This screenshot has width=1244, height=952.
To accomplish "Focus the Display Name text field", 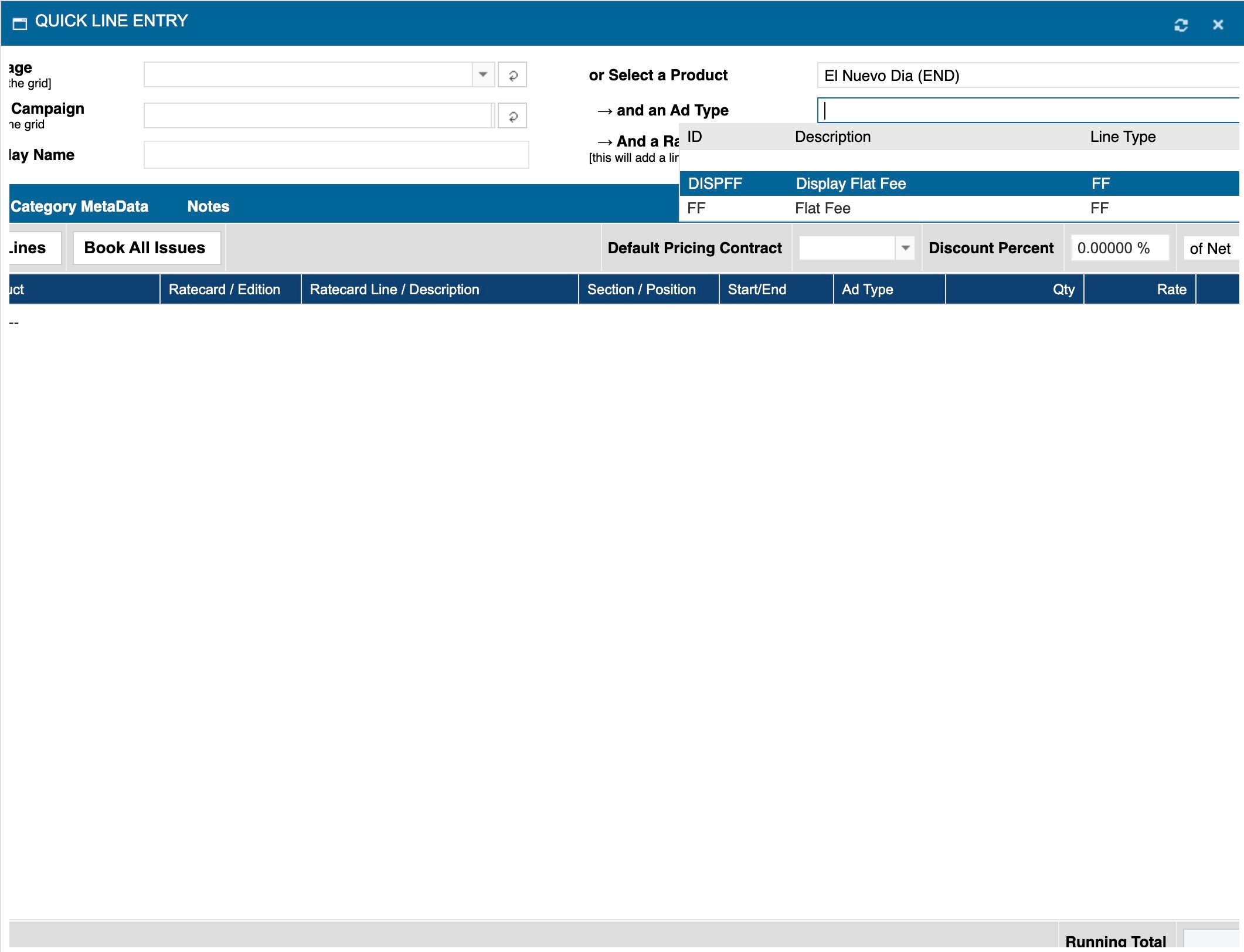I will [336, 155].
